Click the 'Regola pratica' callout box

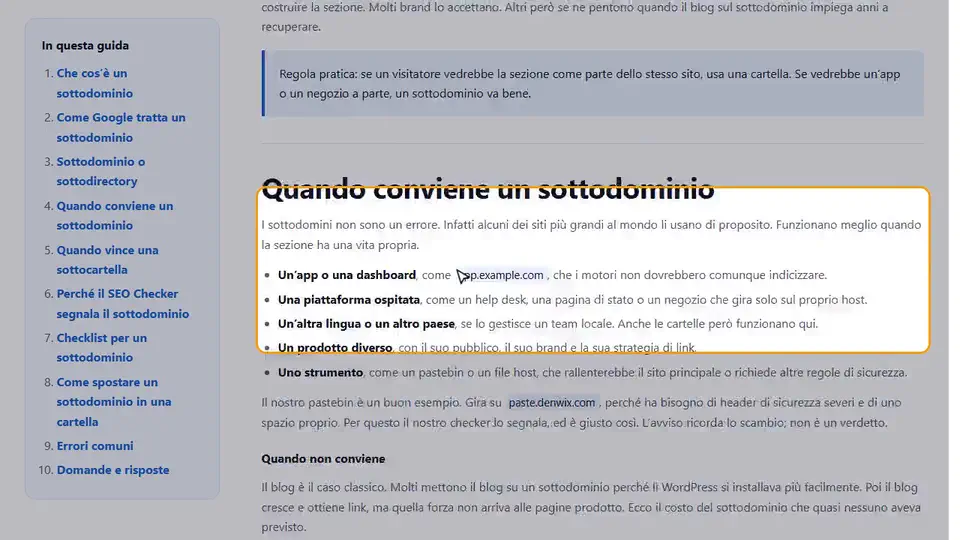[x=593, y=83]
